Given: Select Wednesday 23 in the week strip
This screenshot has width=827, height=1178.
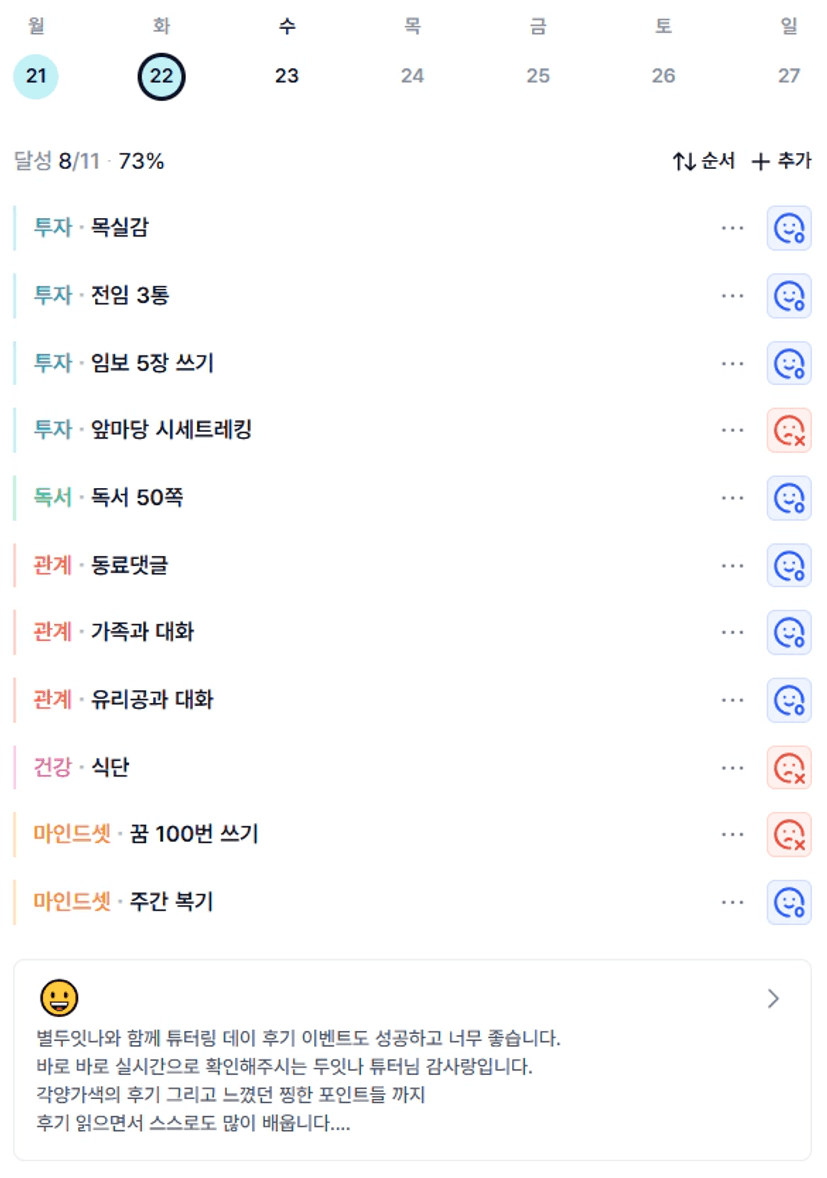Looking at the screenshot, I should tap(287, 76).
